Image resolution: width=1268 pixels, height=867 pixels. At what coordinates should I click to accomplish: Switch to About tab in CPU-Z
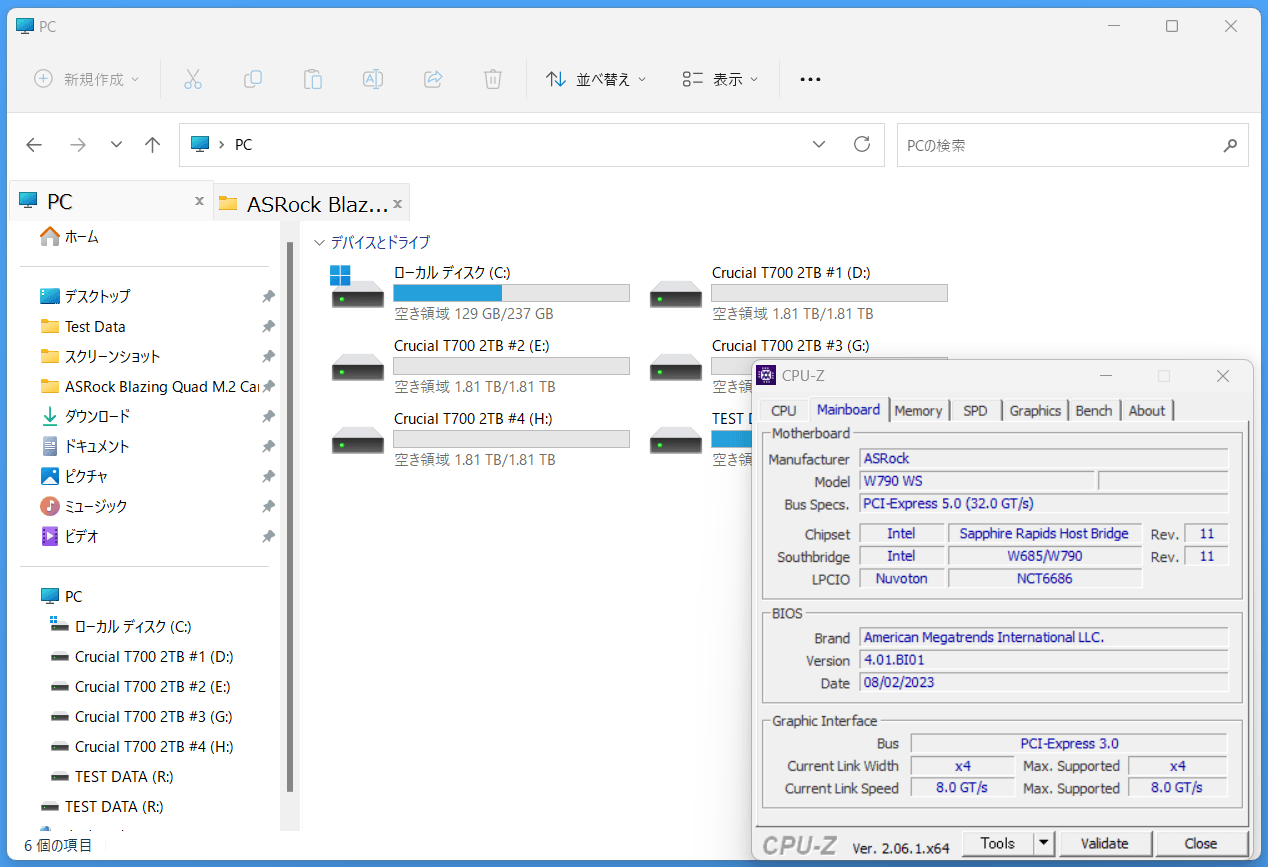click(x=1147, y=410)
